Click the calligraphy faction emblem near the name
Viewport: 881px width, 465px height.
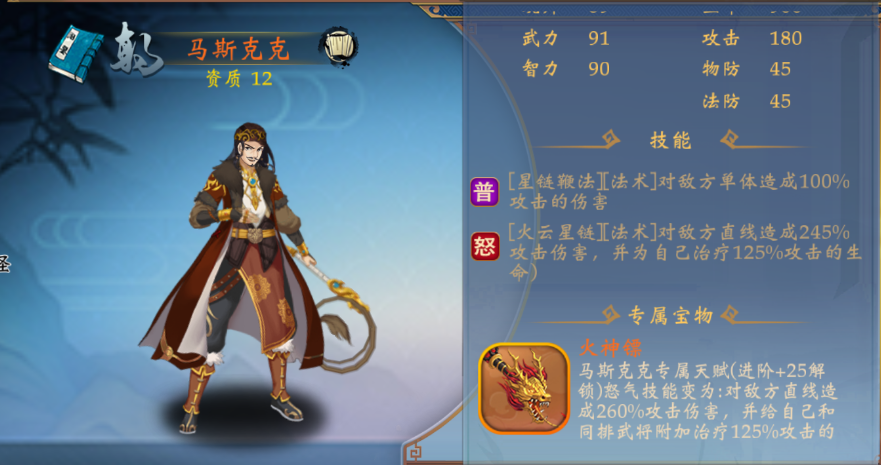[137, 49]
